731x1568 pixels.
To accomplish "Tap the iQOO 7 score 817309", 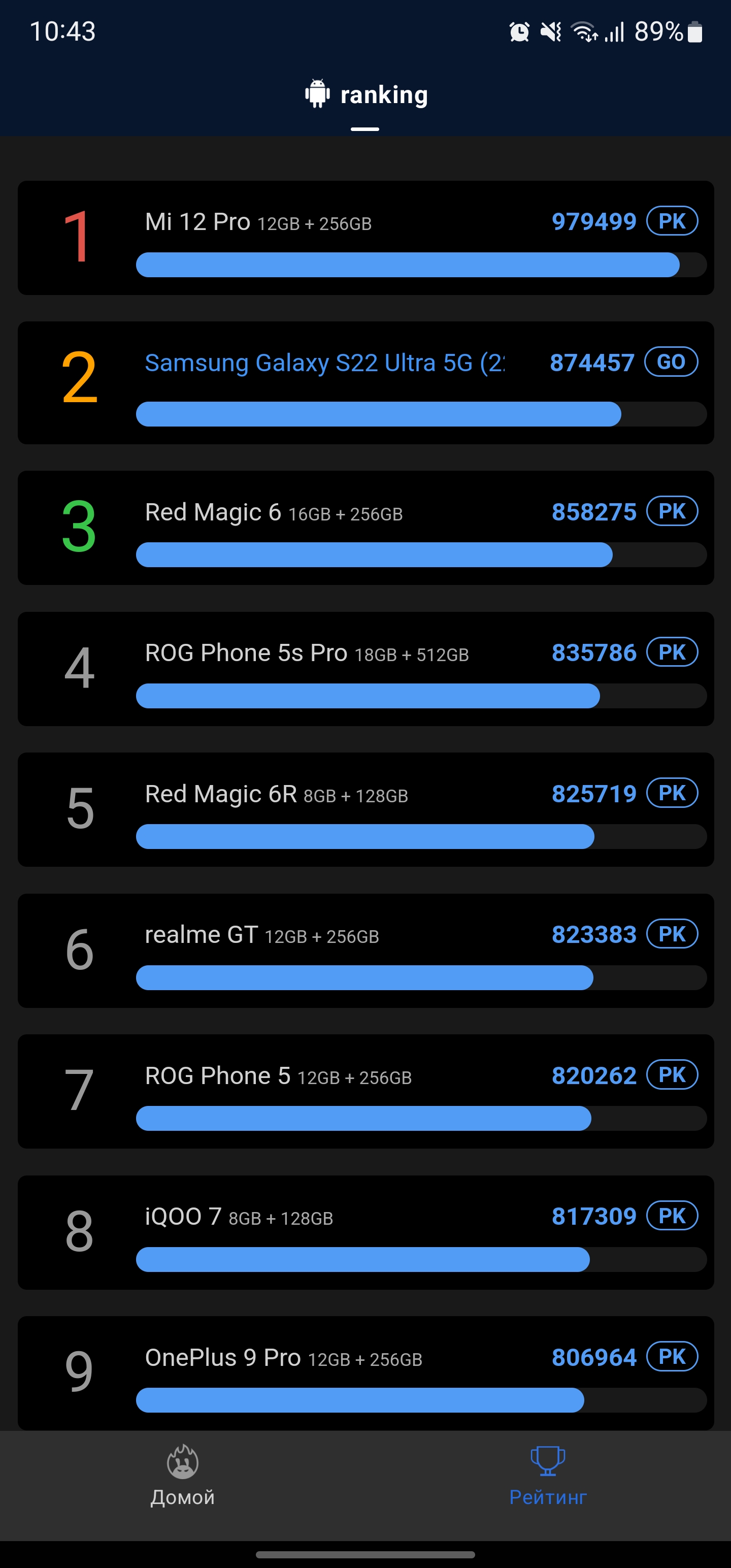I will pyautogui.click(x=593, y=1216).
